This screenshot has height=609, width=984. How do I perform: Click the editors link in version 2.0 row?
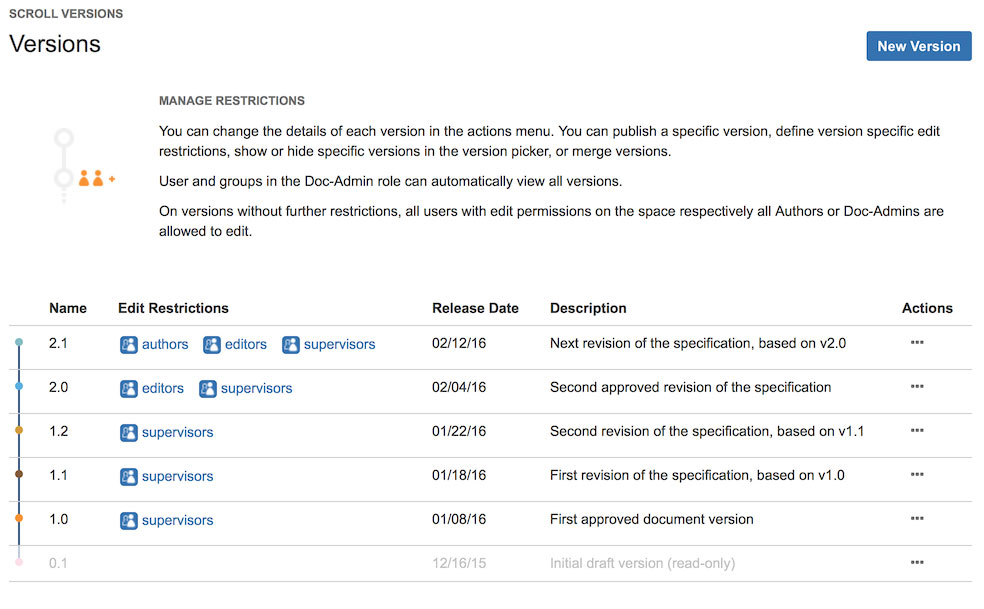[x=163, y=388]
